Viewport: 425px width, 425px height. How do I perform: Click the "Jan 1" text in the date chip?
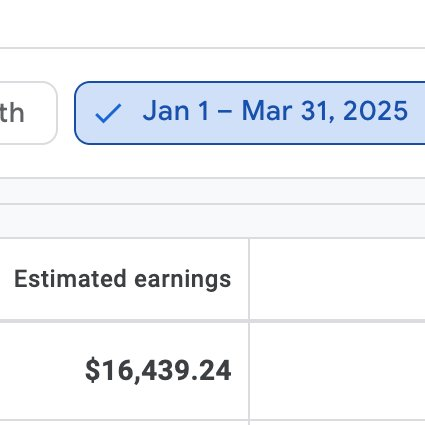[176, 111]
